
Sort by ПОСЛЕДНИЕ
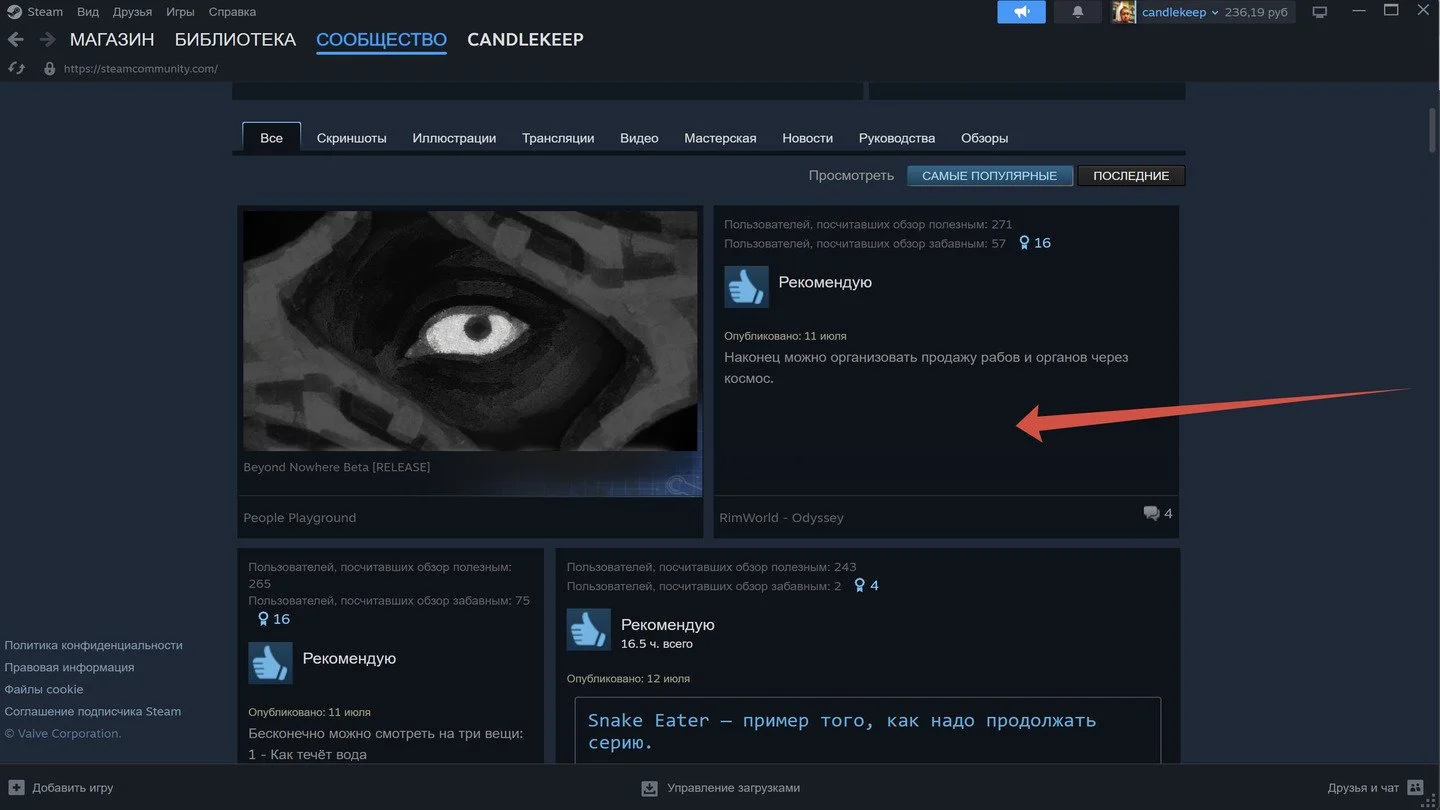1131,176
